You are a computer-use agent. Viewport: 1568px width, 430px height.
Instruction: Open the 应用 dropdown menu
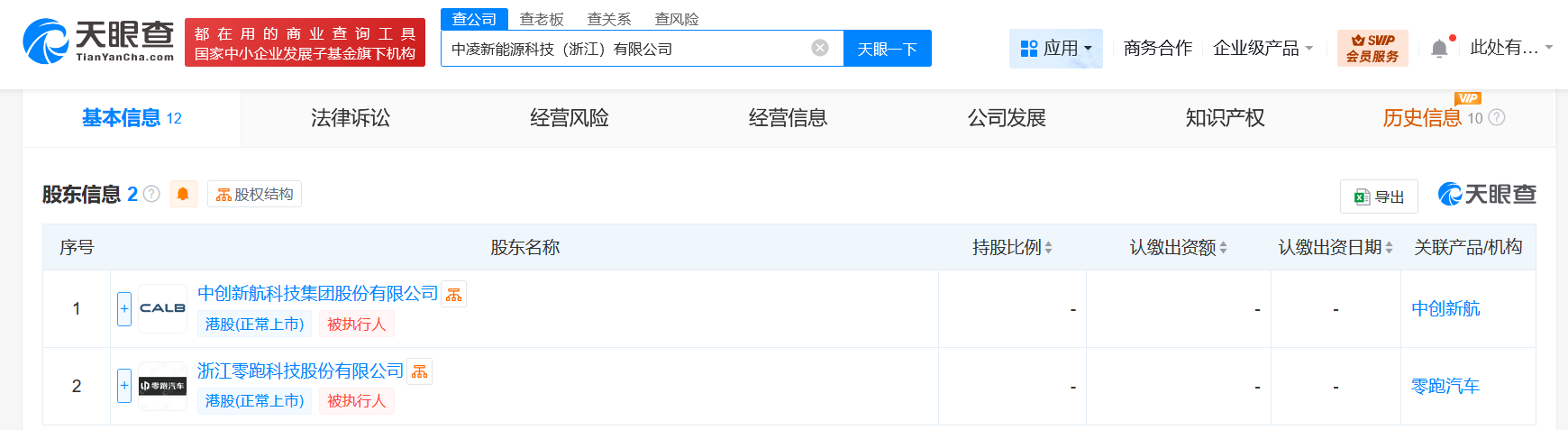click(x=1055, y=48)
